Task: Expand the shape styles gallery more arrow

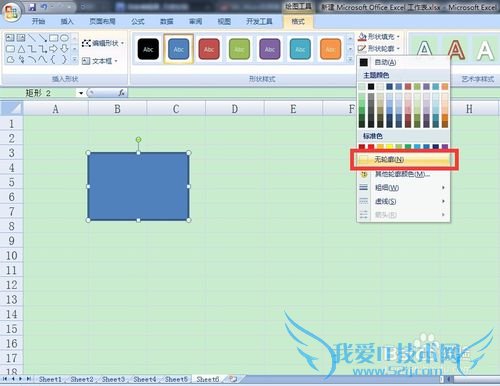Action: coord(350,60)
